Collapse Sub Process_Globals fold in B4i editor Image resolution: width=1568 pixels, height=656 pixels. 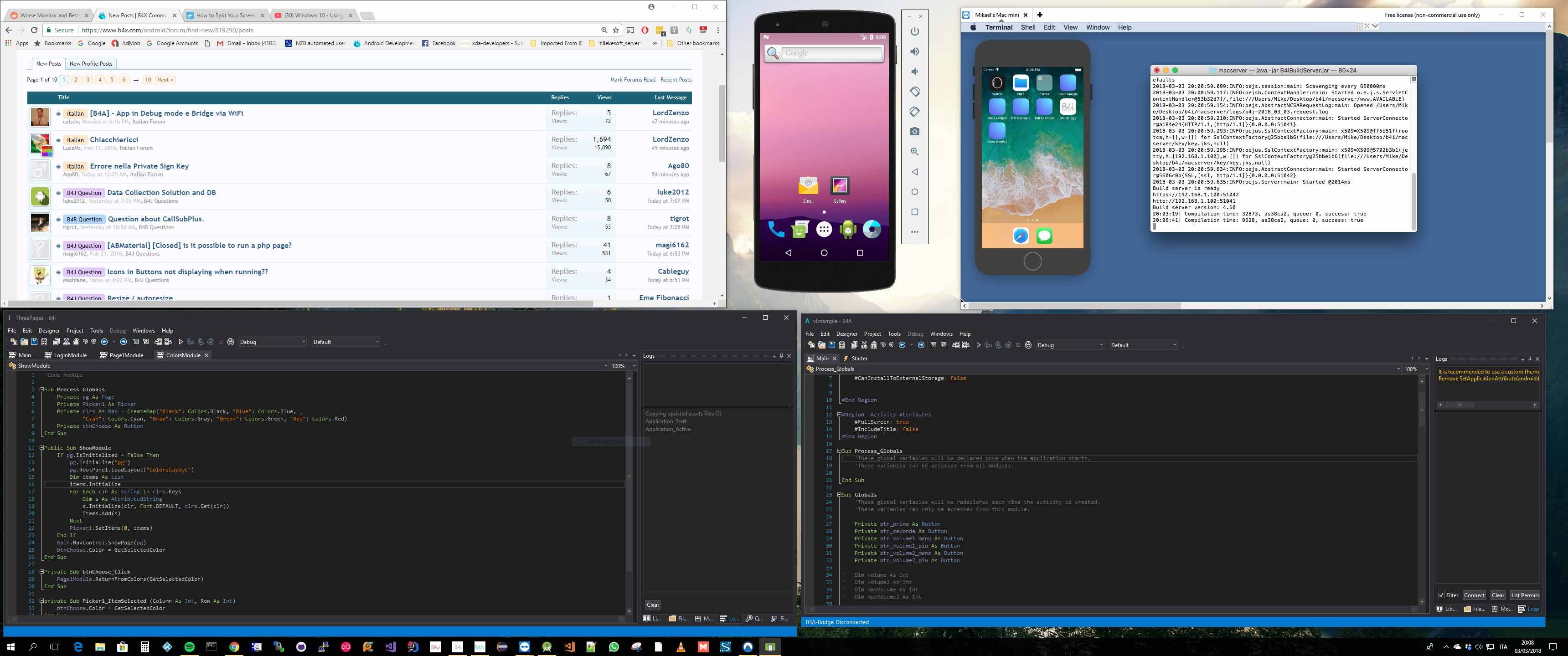click(42, 389)
